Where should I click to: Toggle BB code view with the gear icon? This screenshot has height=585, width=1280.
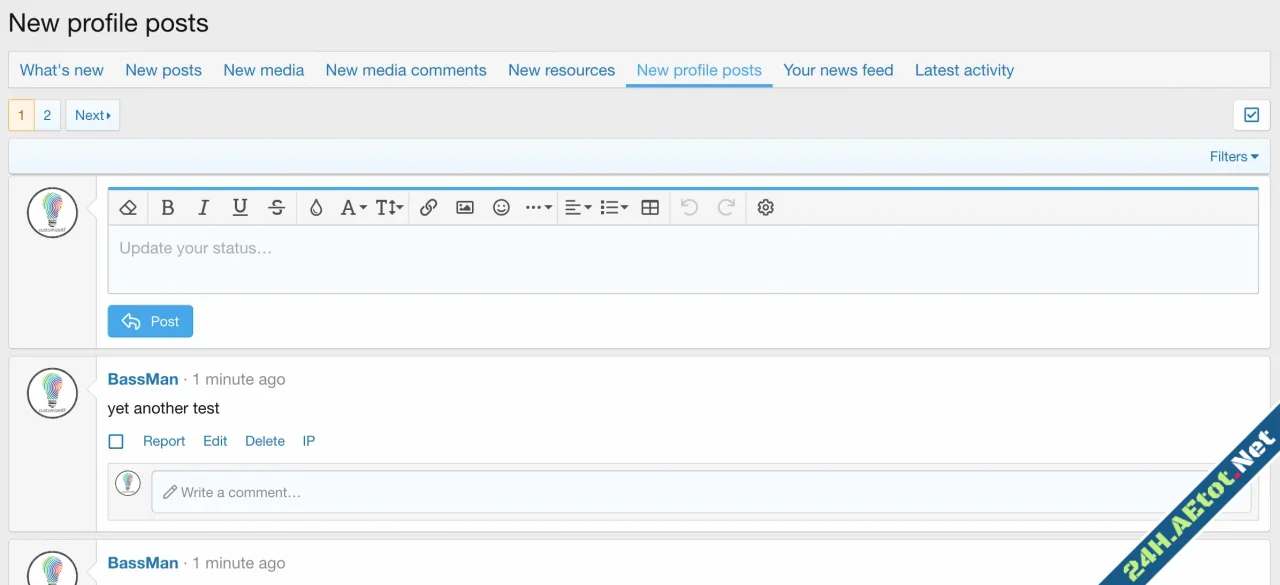pos(765,207)
